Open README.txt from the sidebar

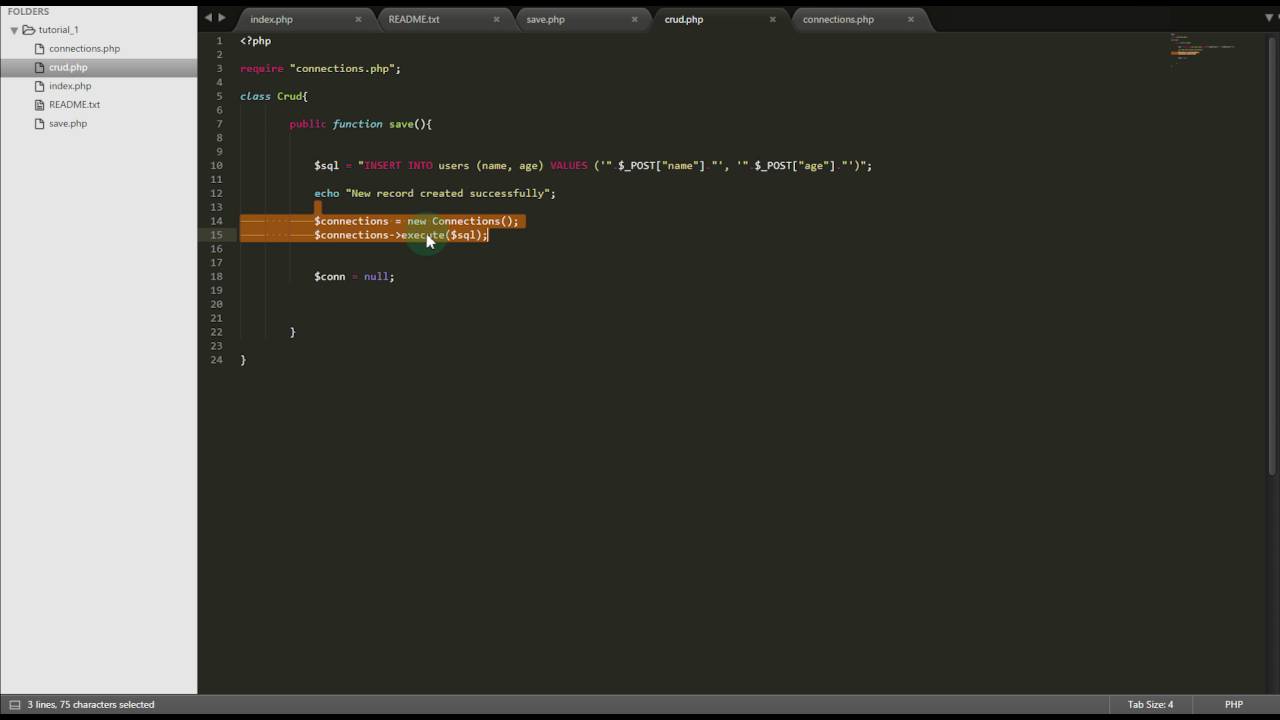tap(74, 104)
